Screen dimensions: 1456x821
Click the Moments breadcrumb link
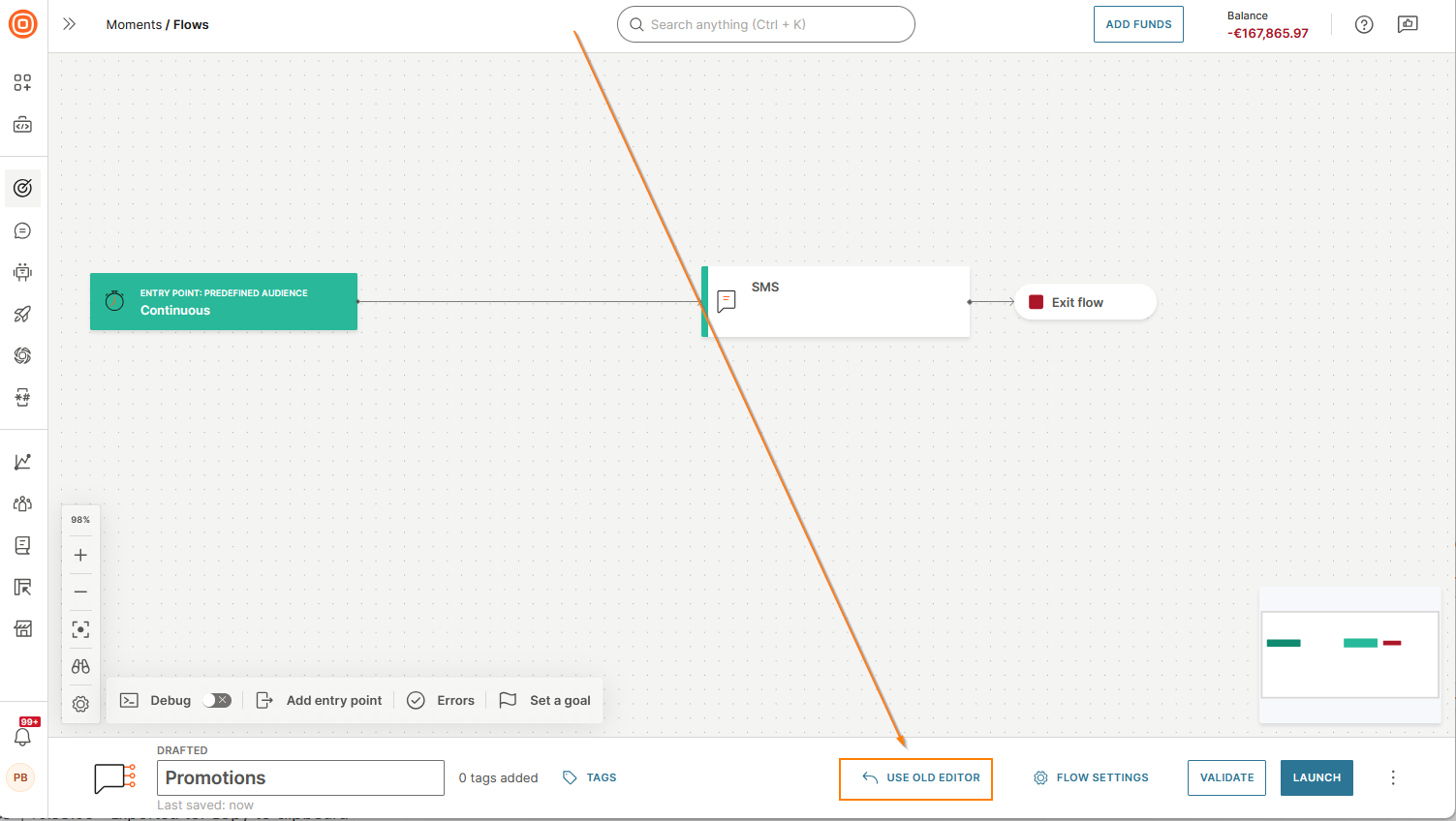[x=134, y=24]
